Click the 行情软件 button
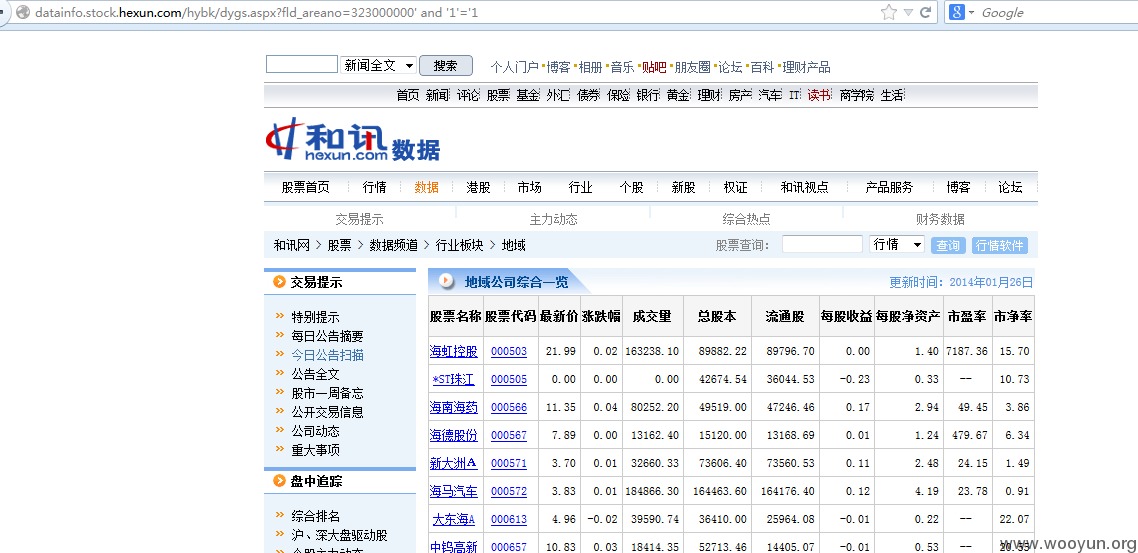This screenshot has height=553, width=1138. (x=999, y=245)
